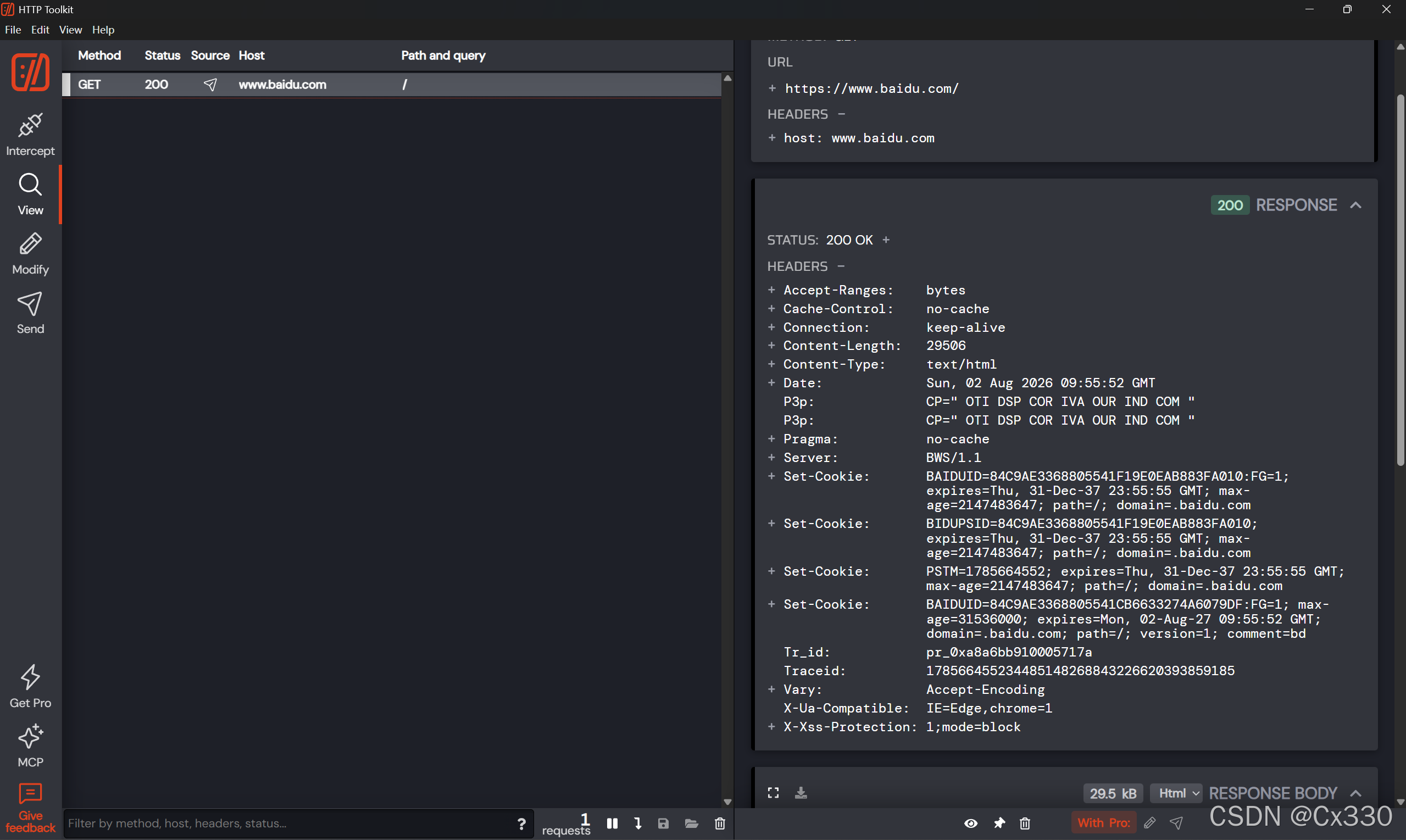Open the MCP page in sidebar
This screenshot has width=1406, height=840.
[x=30, y=746]
